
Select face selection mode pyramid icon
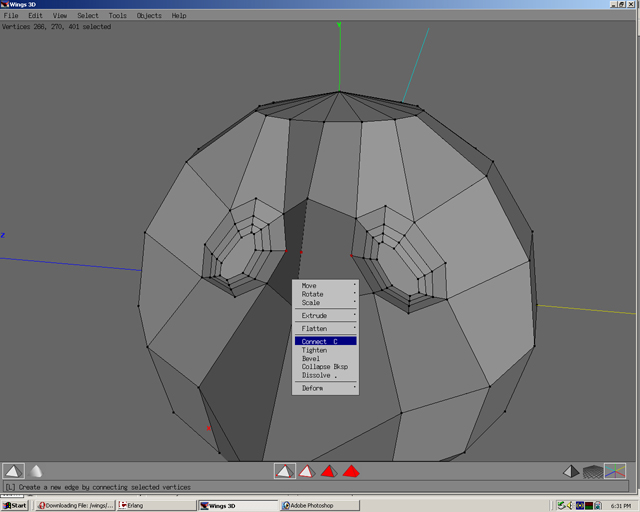(x=329, y=472)
